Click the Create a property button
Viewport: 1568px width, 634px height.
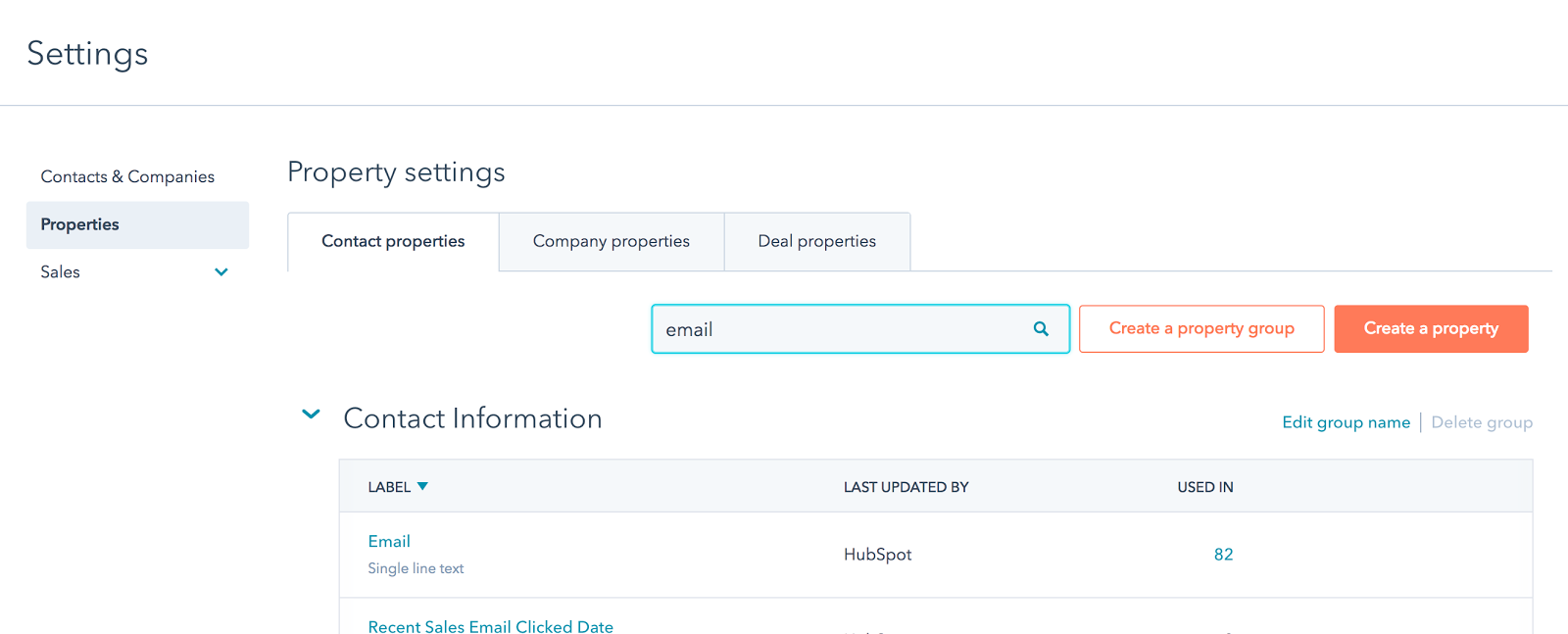(1430, 328)
